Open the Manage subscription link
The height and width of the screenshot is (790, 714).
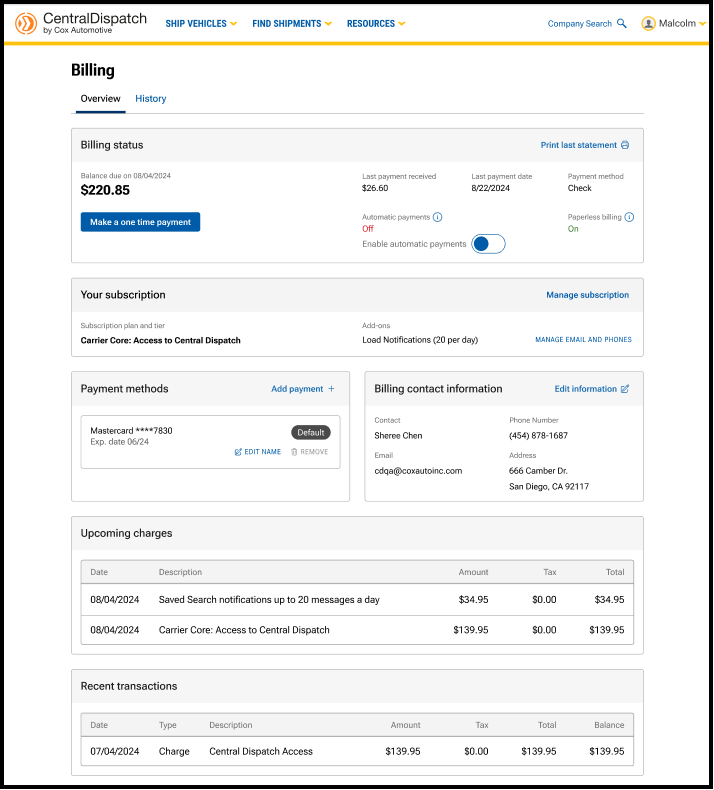(587, 295)
